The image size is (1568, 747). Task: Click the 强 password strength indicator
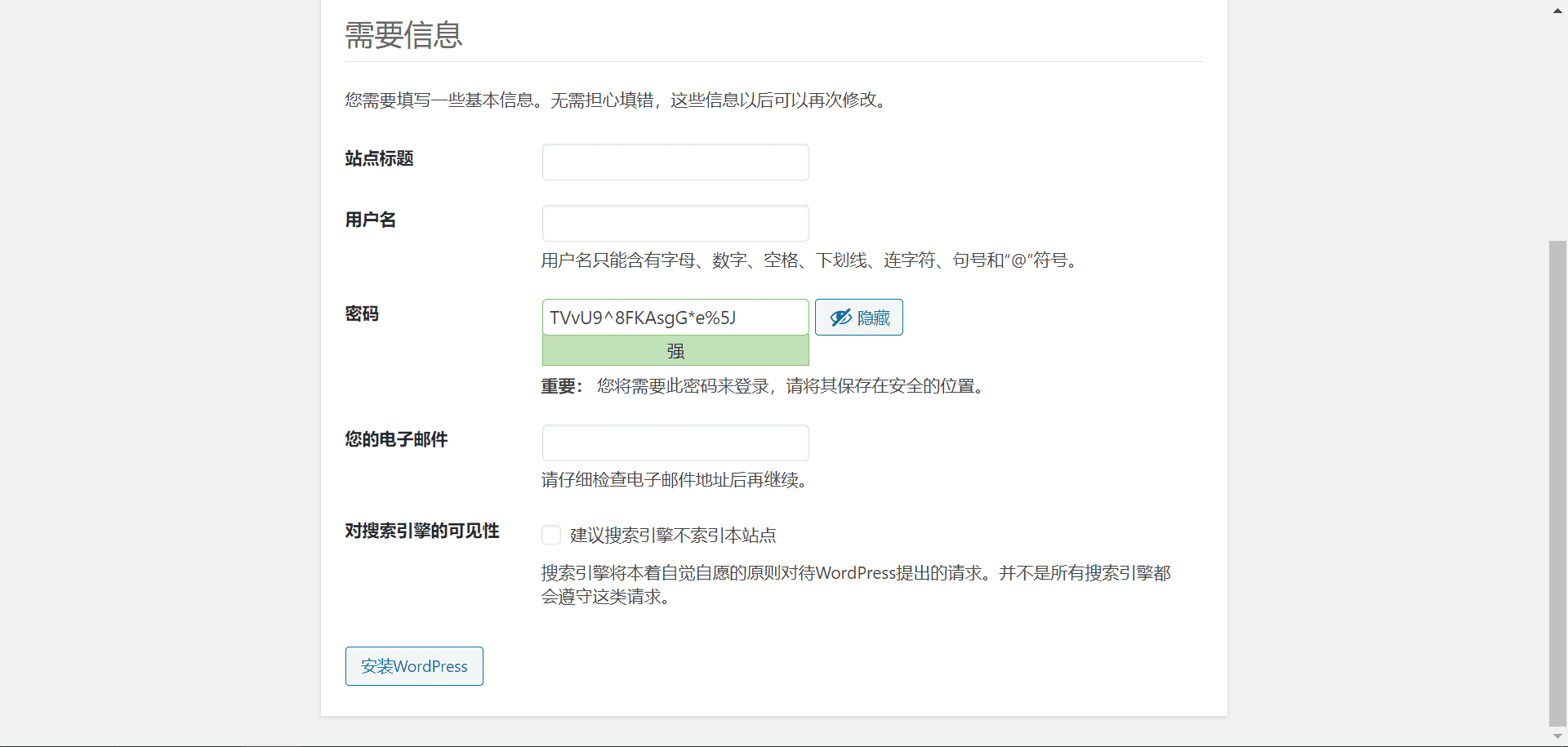tap(675, 351)
